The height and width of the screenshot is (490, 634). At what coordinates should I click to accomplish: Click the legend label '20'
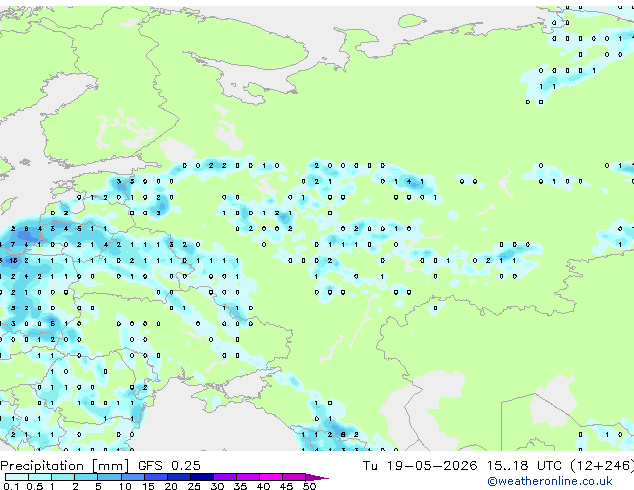tap(171, 486)
